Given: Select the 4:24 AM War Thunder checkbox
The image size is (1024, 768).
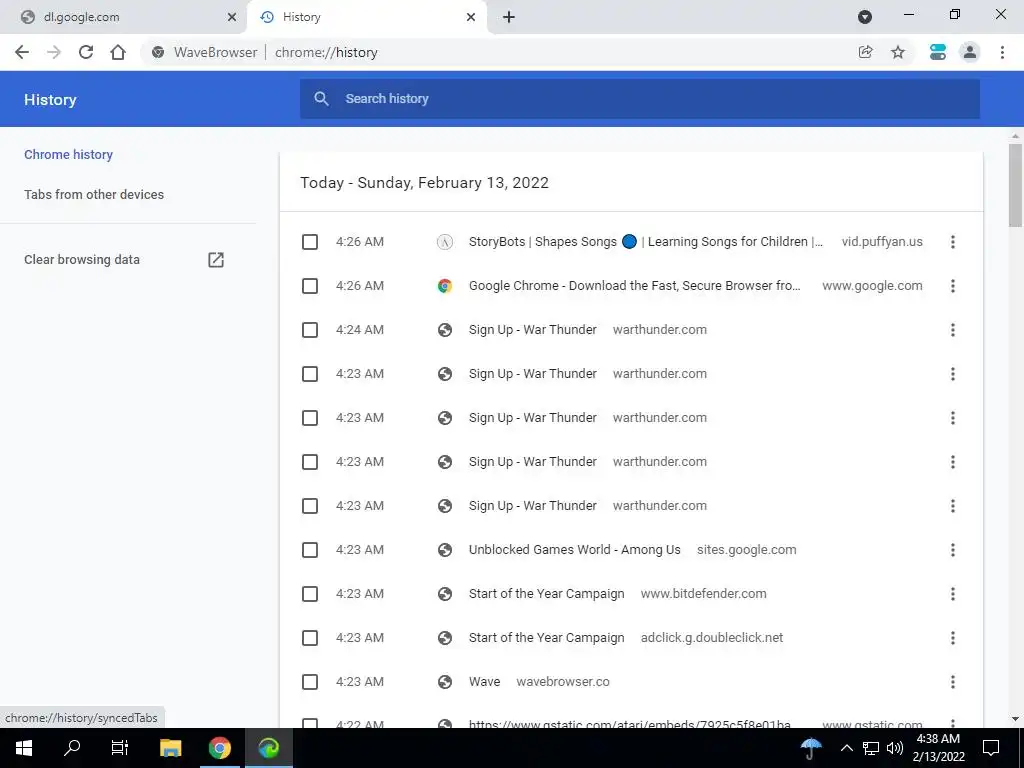Looking at the screenshot, I should [310, 330].
